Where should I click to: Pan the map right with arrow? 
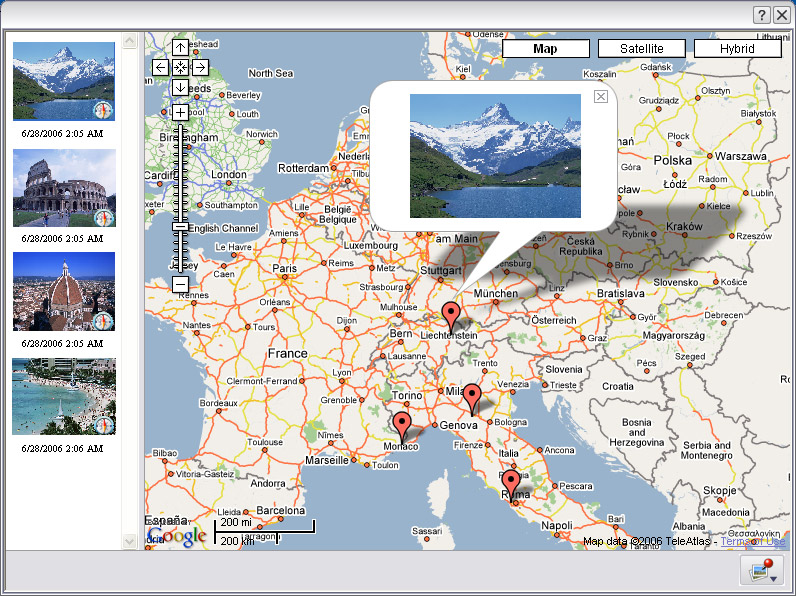click(x=200, y=67)
